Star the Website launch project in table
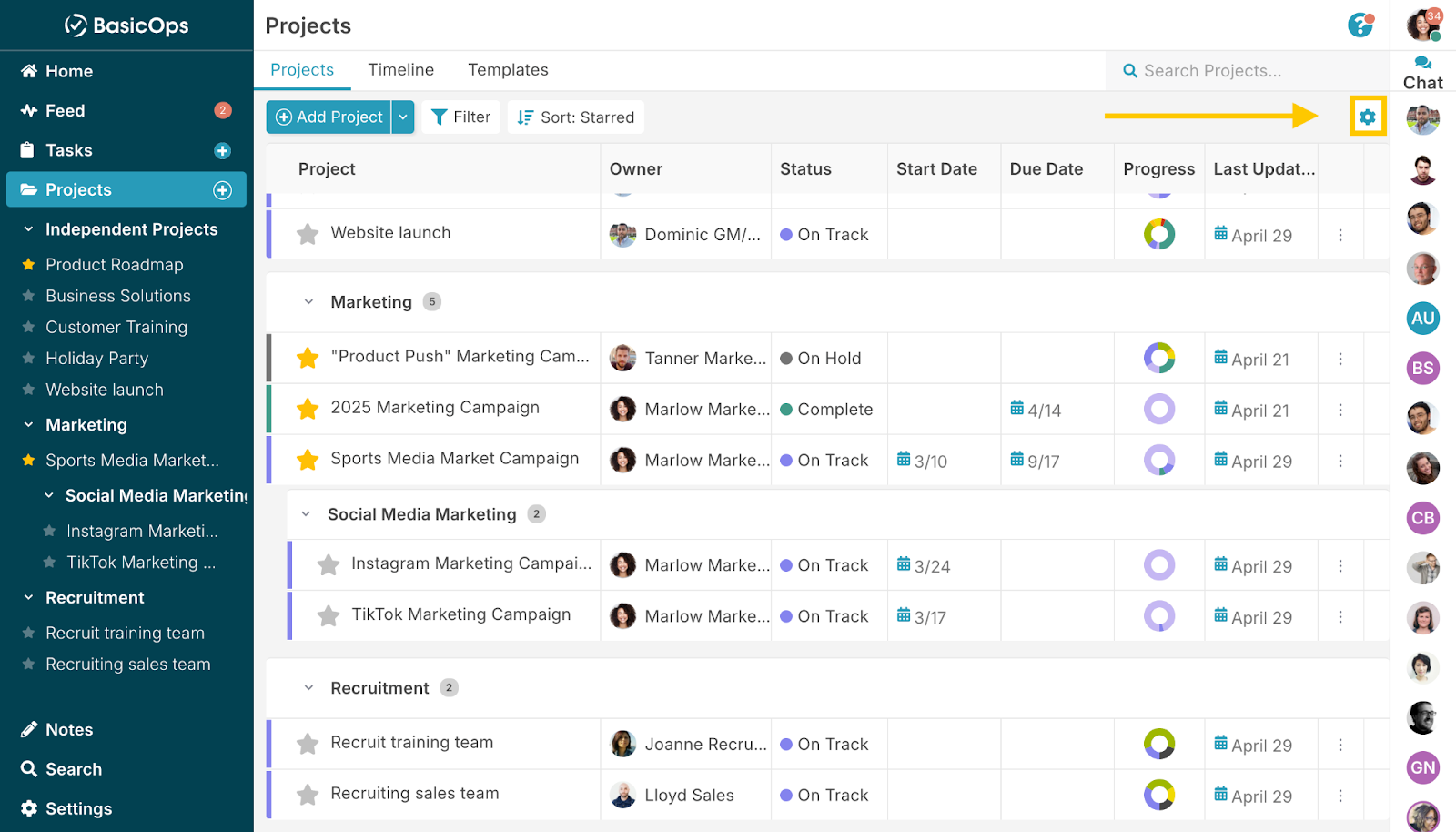The image size is (1456, 832). 308,234
